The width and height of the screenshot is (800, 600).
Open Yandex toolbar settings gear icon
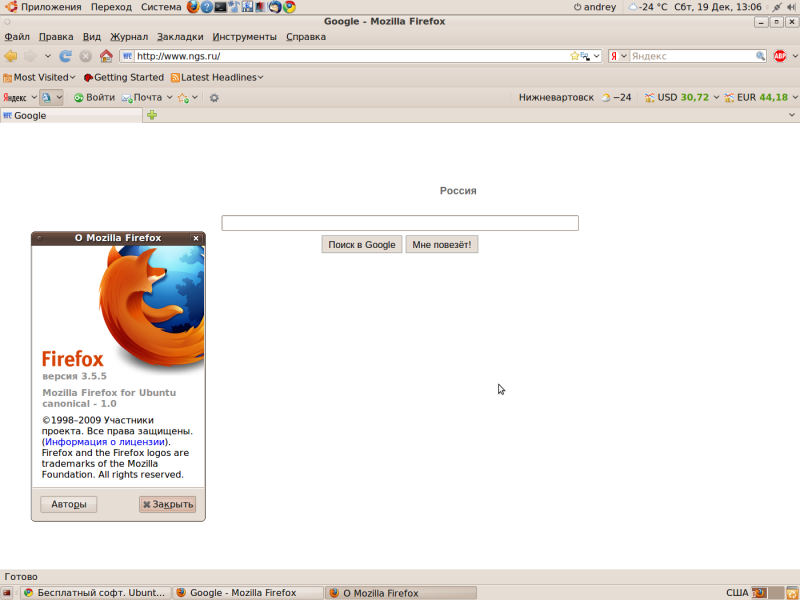click(214, 97)
